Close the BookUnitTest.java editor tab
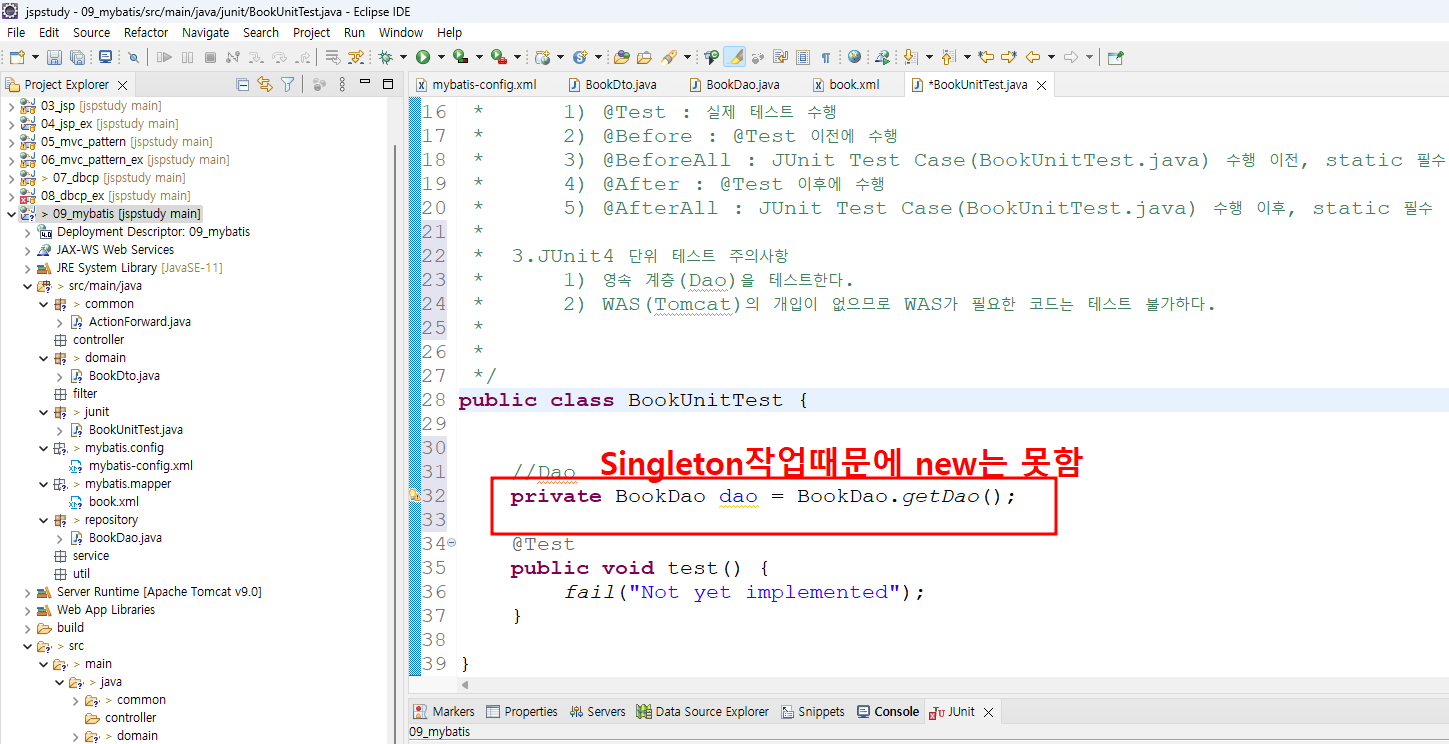 point(1040,85)
